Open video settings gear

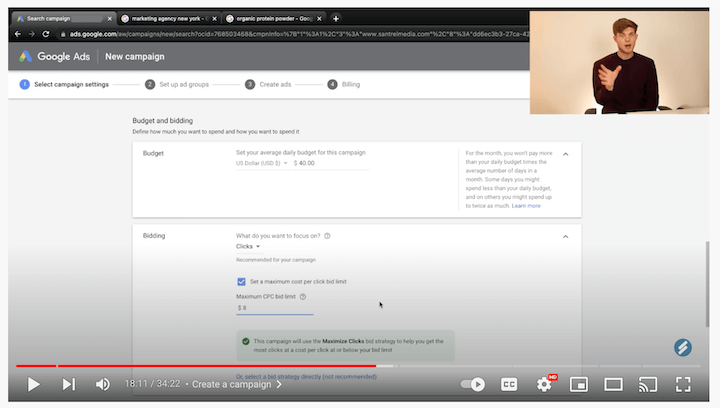(x=544, y=384)
